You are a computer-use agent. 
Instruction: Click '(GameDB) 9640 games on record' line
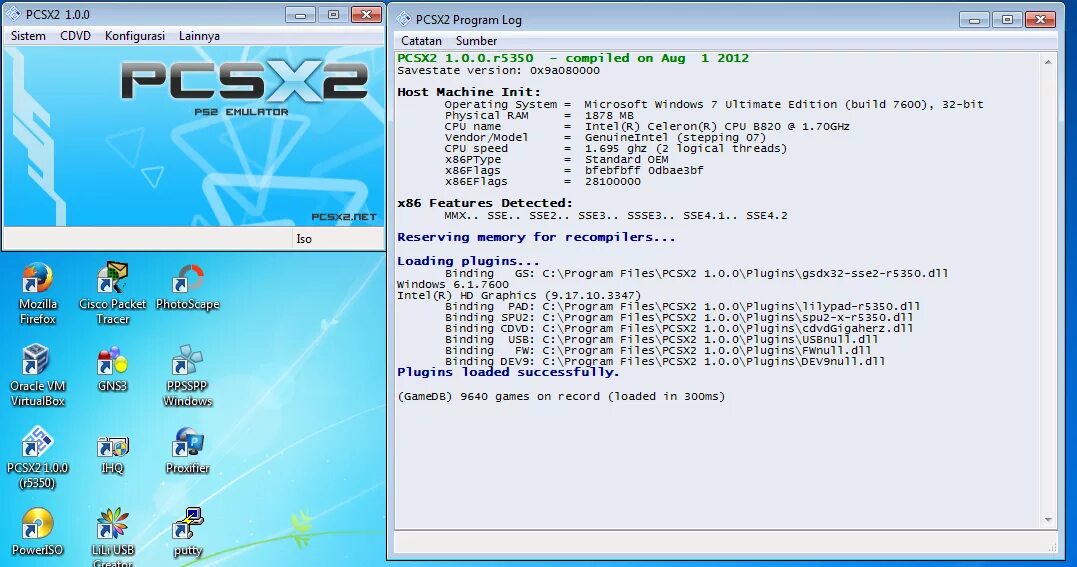click(x=561, y=397)
